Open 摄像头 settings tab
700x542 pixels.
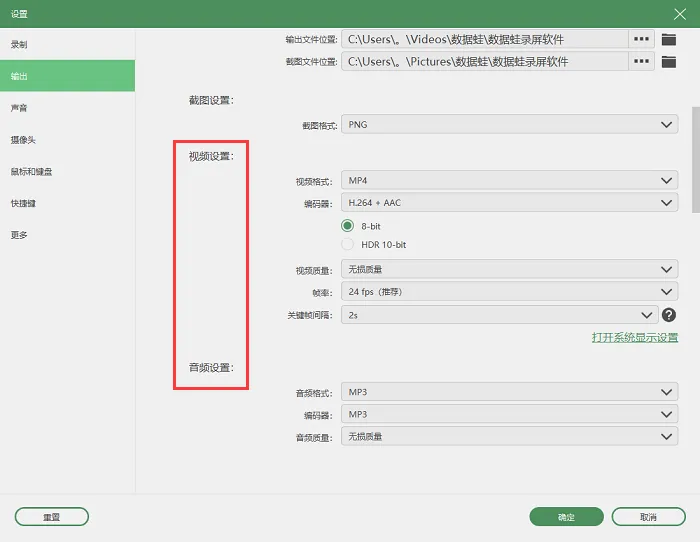67,140
